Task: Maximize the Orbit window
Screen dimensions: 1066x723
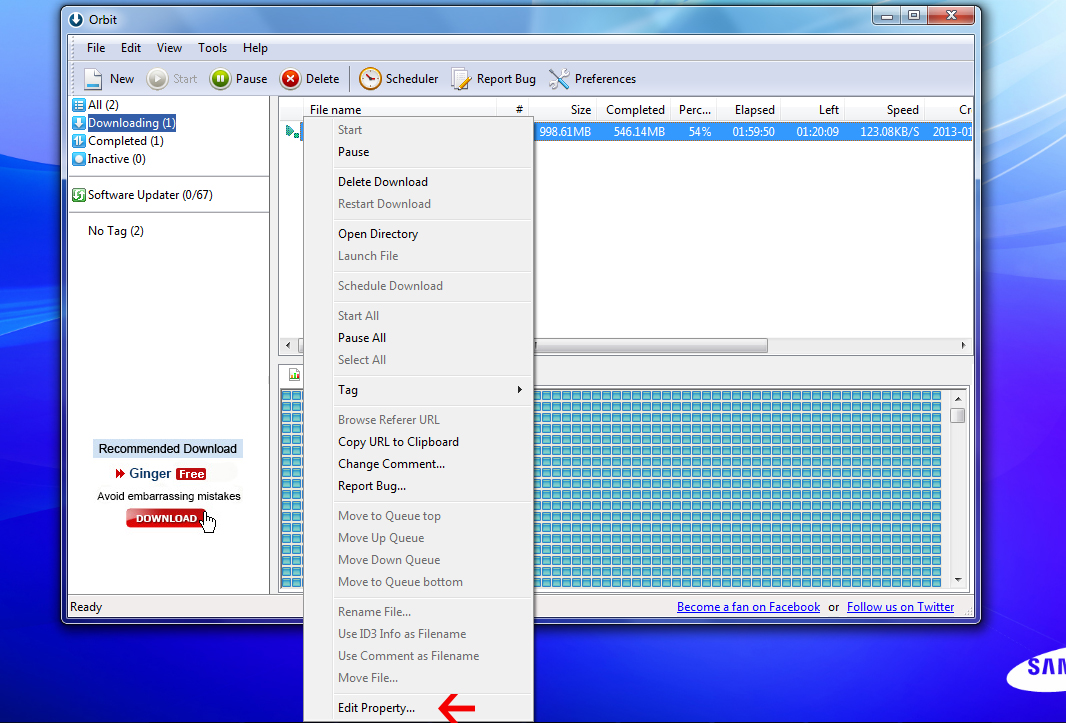Action: pyautogui.click(x=914, y=16)
